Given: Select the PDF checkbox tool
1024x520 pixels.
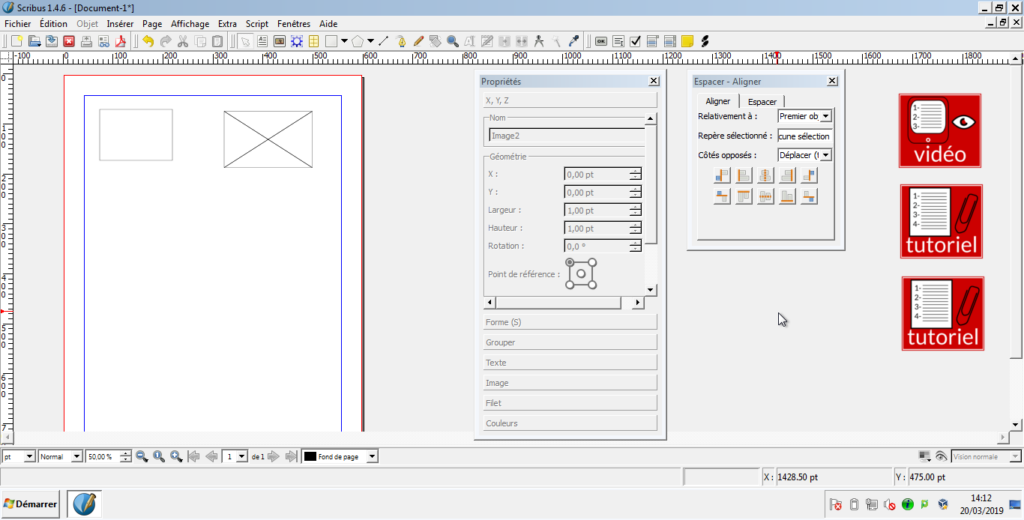Looking at the screenshot, I should (635, 41).
